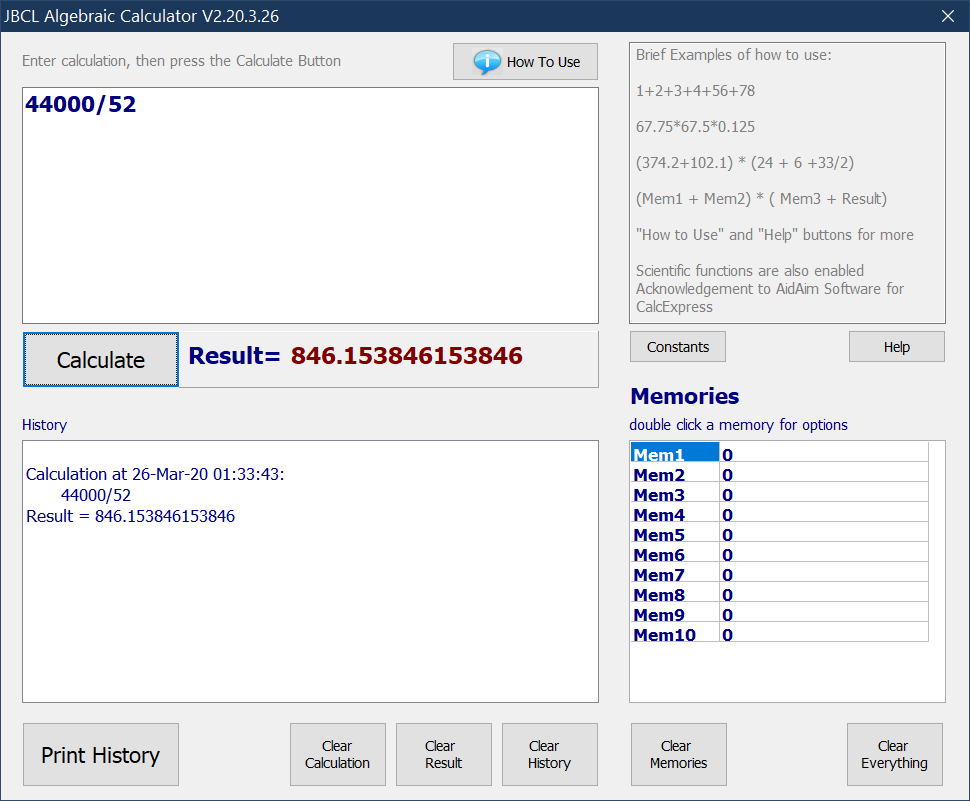This screenshot has width=970, height=801.
Task: Click Print History button
Action: click(100, 755)
